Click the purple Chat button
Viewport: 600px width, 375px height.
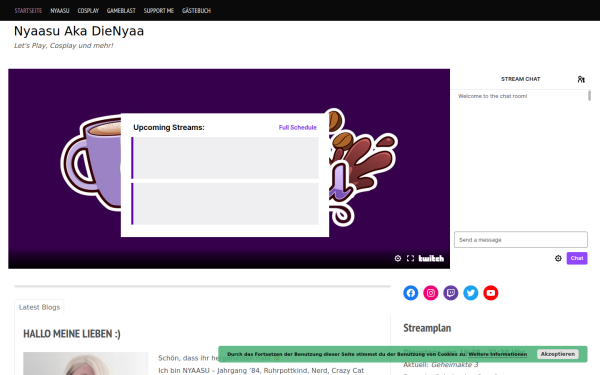pyautogui.click(x=577, y=258)
